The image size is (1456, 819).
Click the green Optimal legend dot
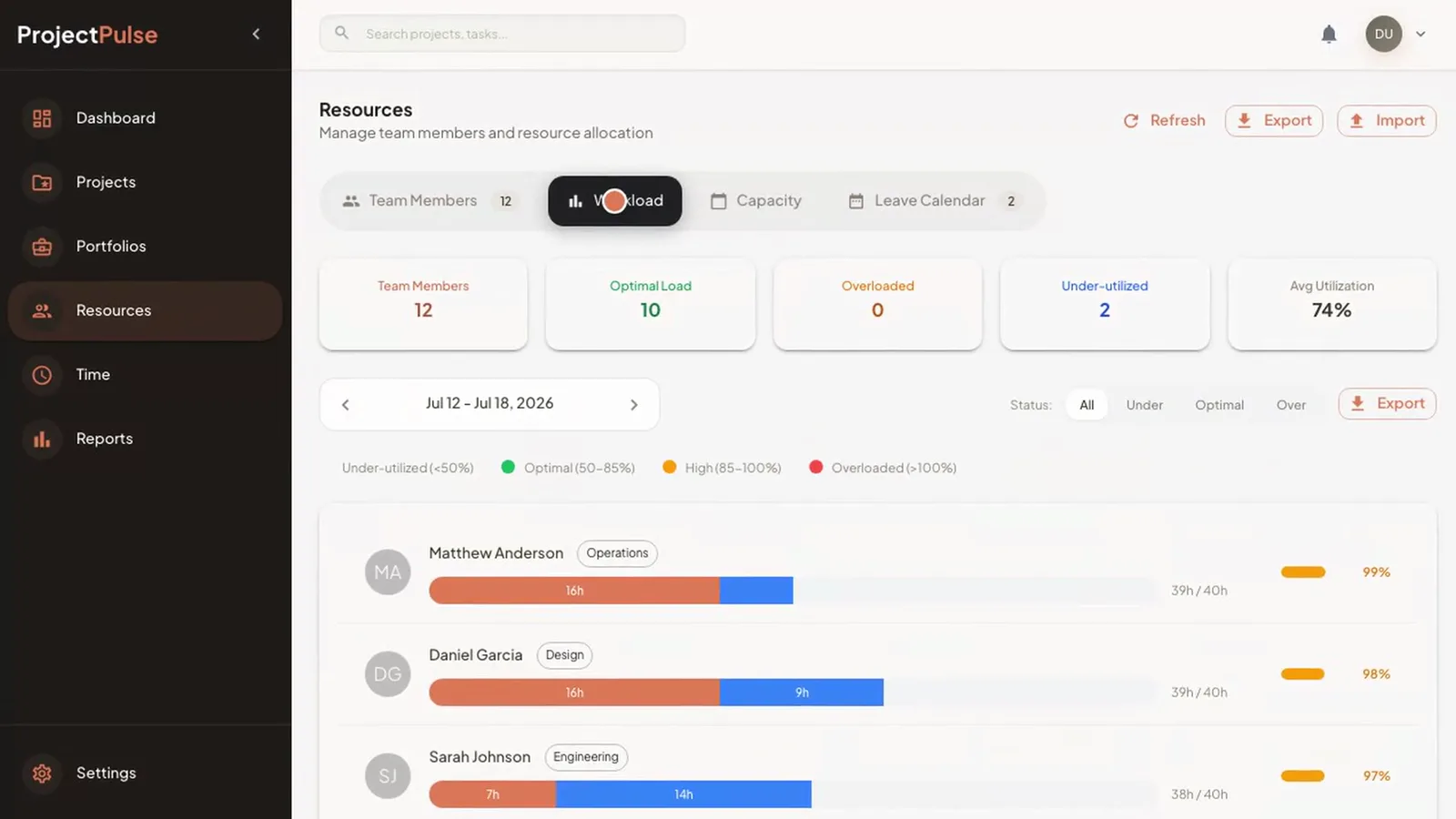coord(508,467)
